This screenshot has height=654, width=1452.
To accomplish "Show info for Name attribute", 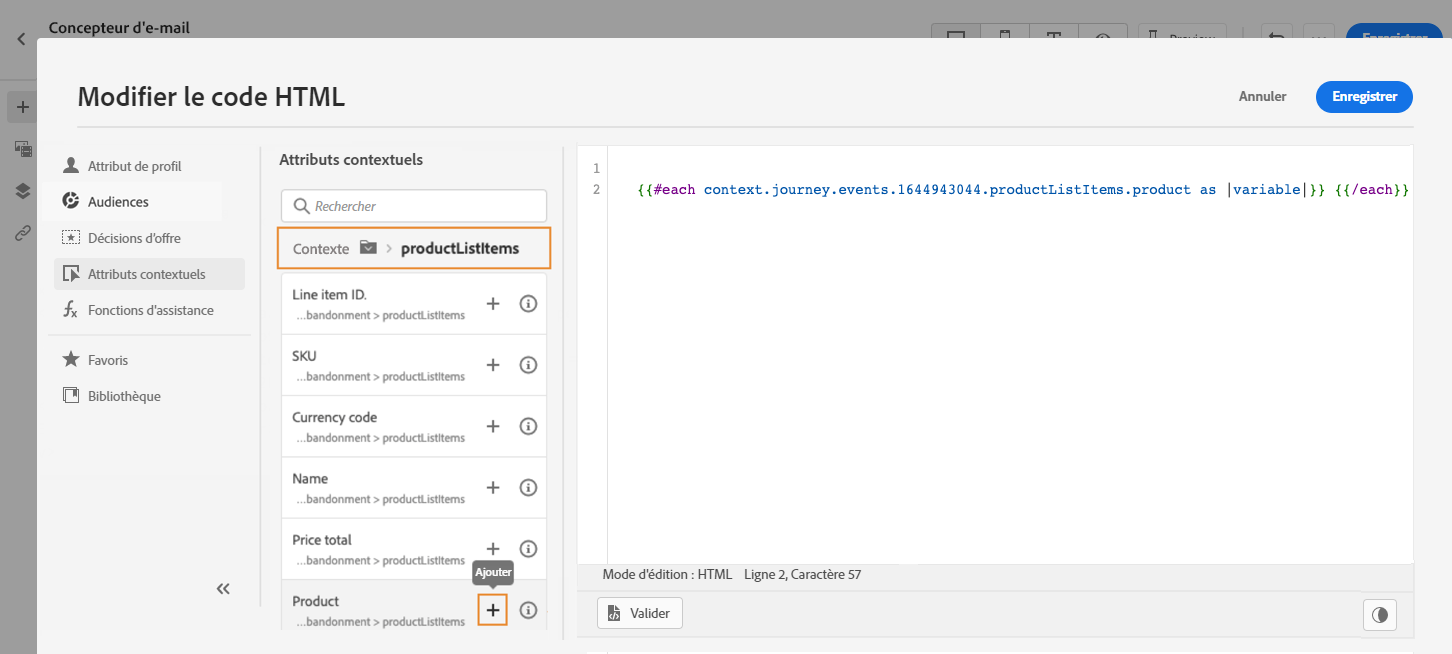I will (529, 488).
